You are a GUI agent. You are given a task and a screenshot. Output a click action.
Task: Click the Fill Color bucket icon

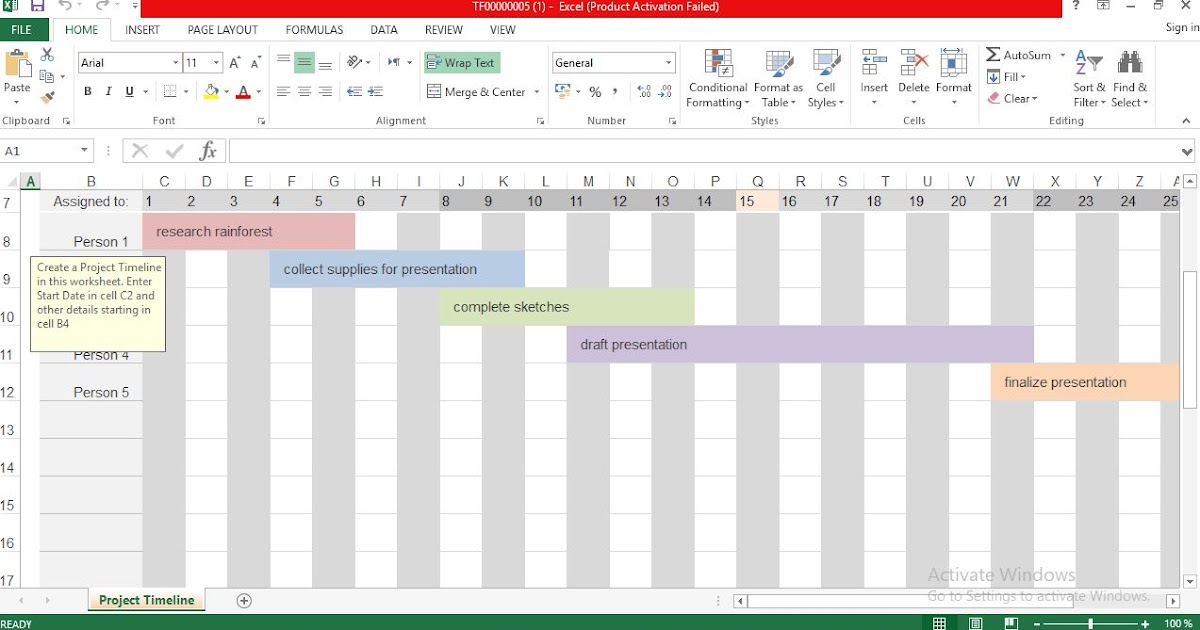[x=211, y=92]
